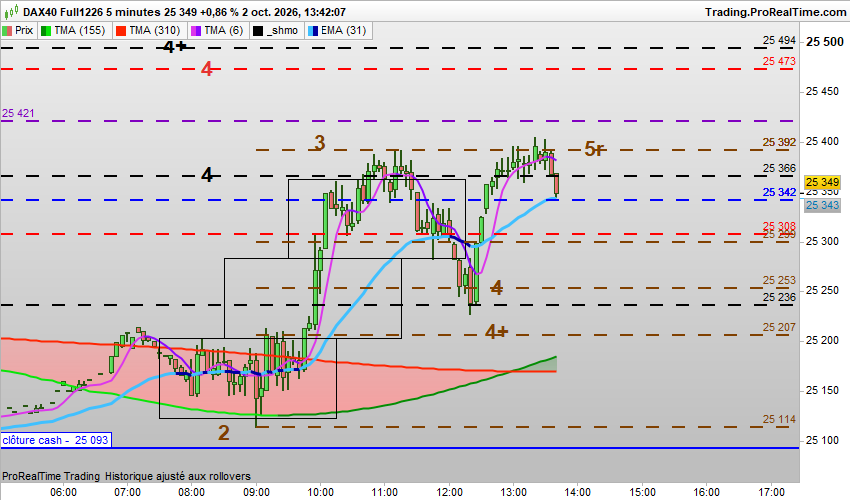Screen dimensions: 850x500
Task: Click the 25 494 level label
Action: pos(779,40)
